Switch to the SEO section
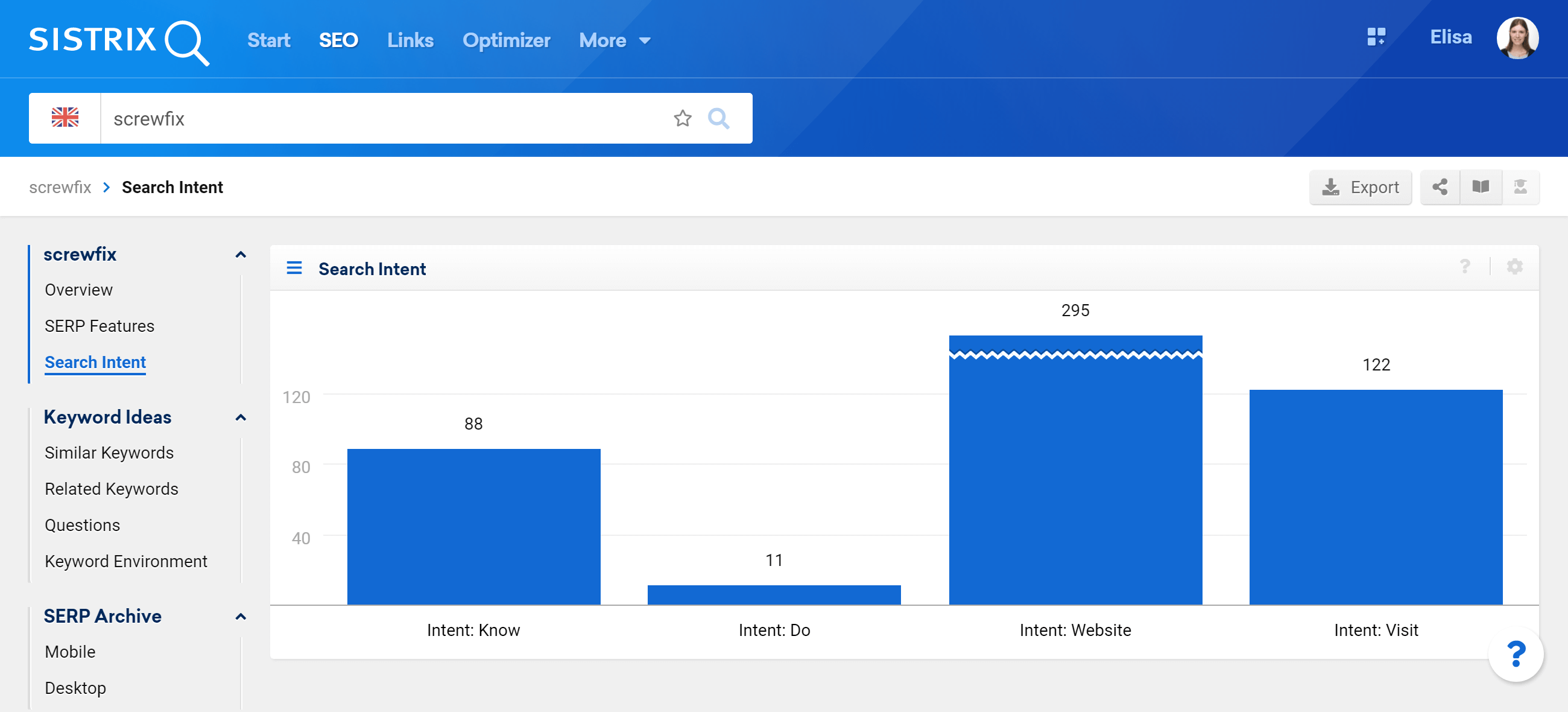Screen dimensions: 1568x712 (338, 40)
